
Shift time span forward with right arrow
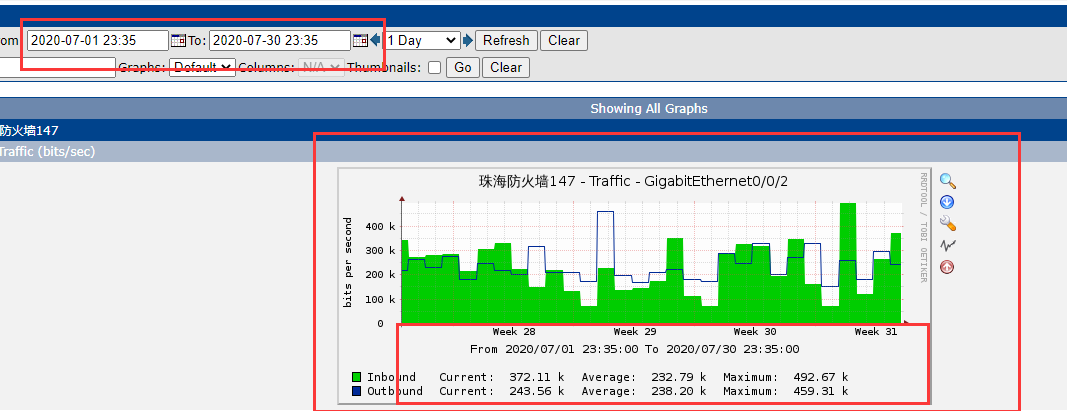[x=467, y=41]
